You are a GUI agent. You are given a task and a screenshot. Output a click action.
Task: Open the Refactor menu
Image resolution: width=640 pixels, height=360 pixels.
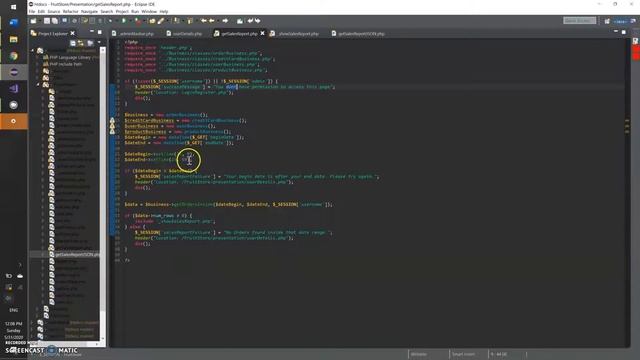70,11
